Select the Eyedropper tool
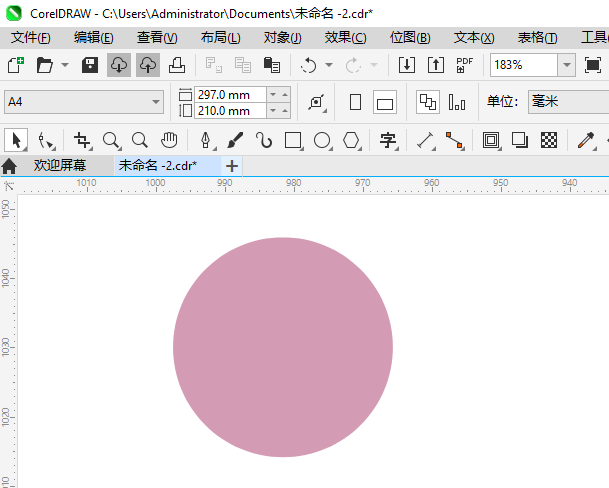Screen dimensions: 609x488 (x=586, y=140)
